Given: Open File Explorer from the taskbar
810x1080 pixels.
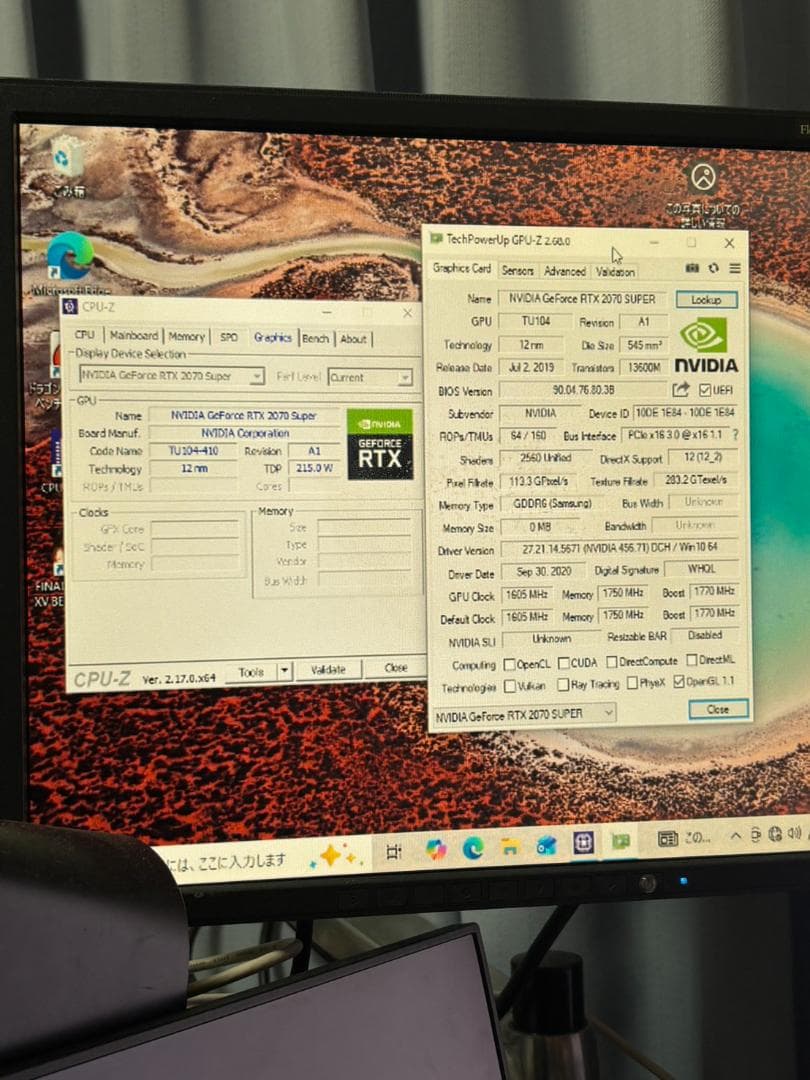Looking at the screenshot, I should pos(510,847).
